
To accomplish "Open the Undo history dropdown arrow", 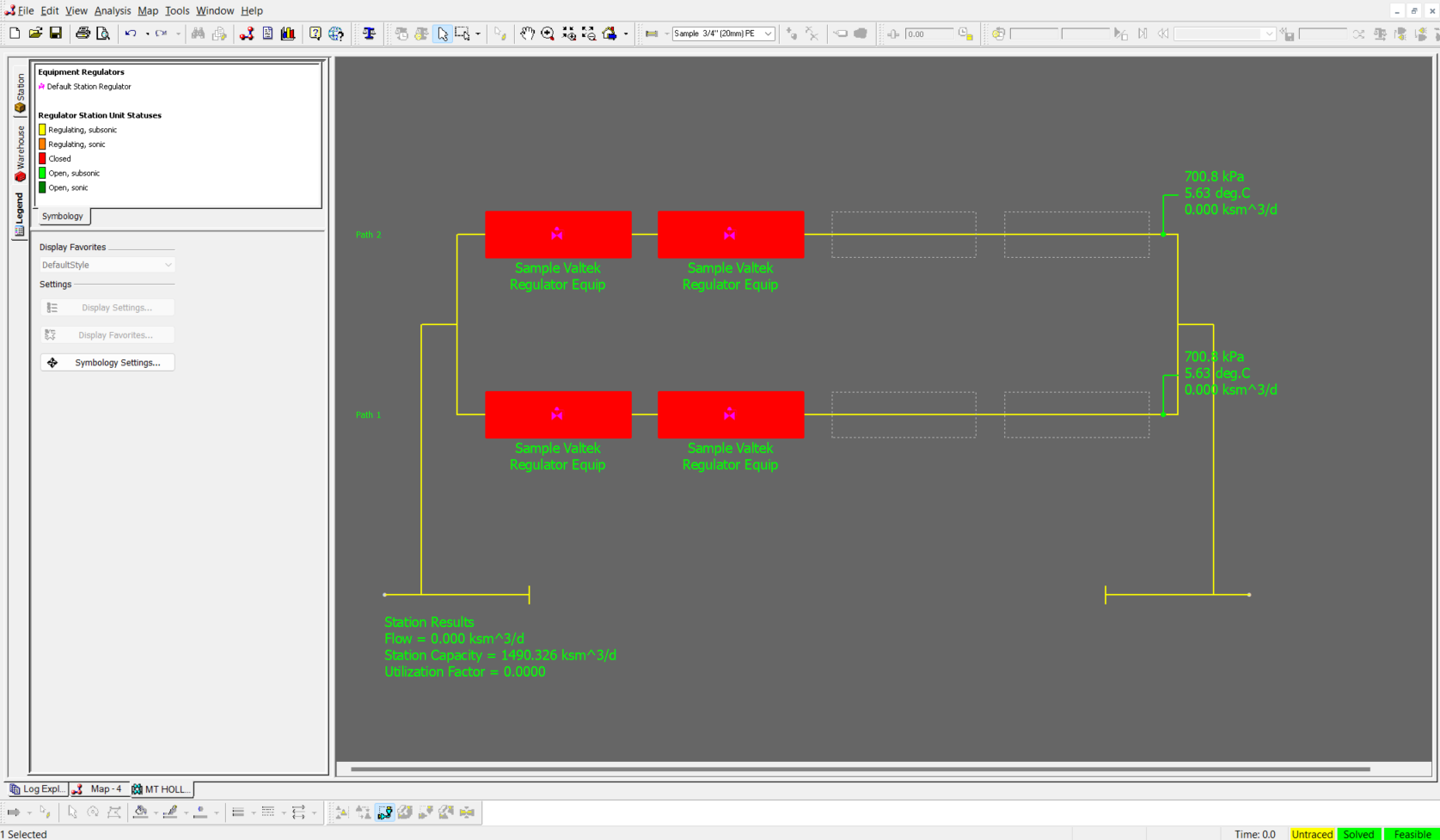I will 147,34.
